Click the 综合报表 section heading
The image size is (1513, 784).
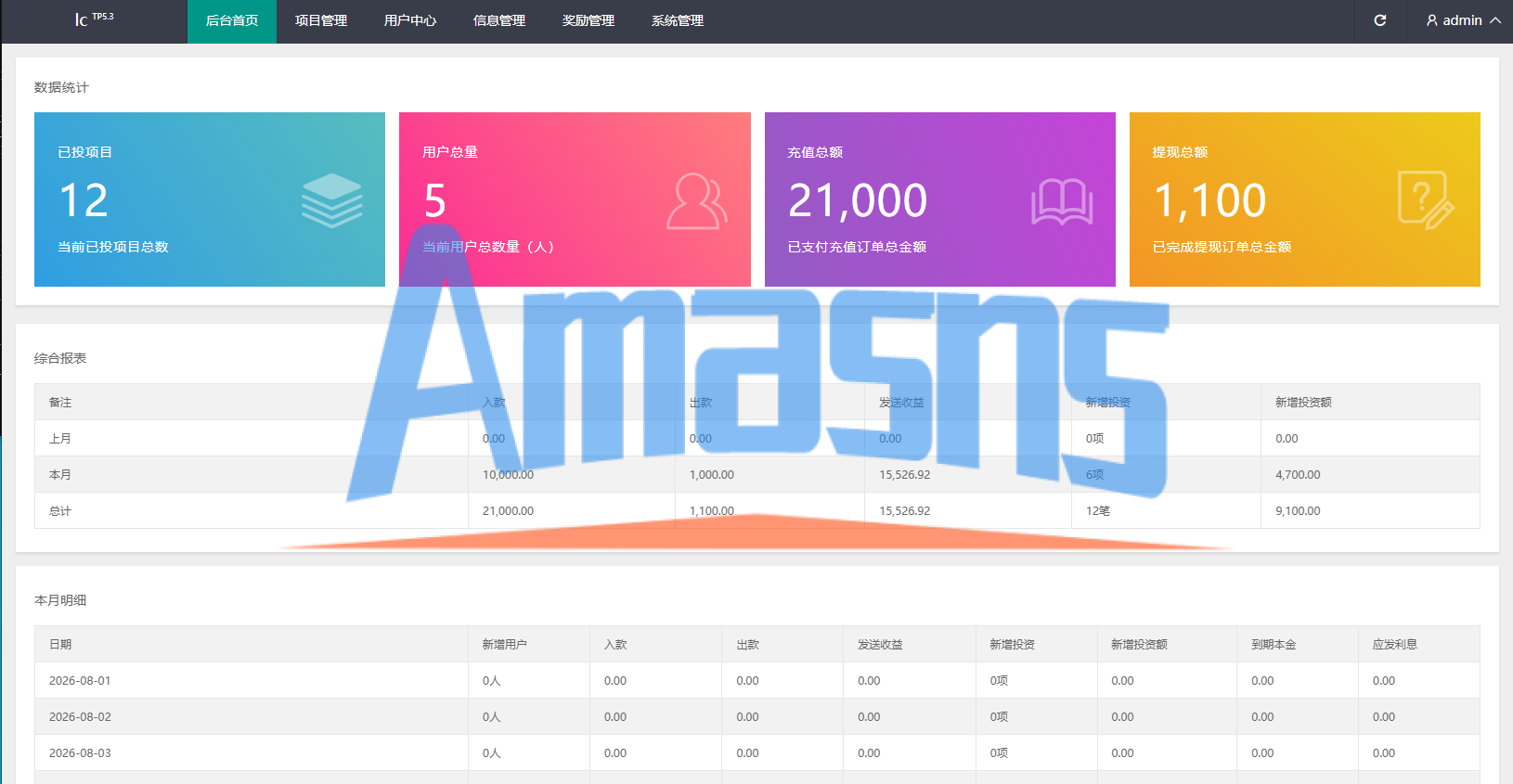coord(60,358)
